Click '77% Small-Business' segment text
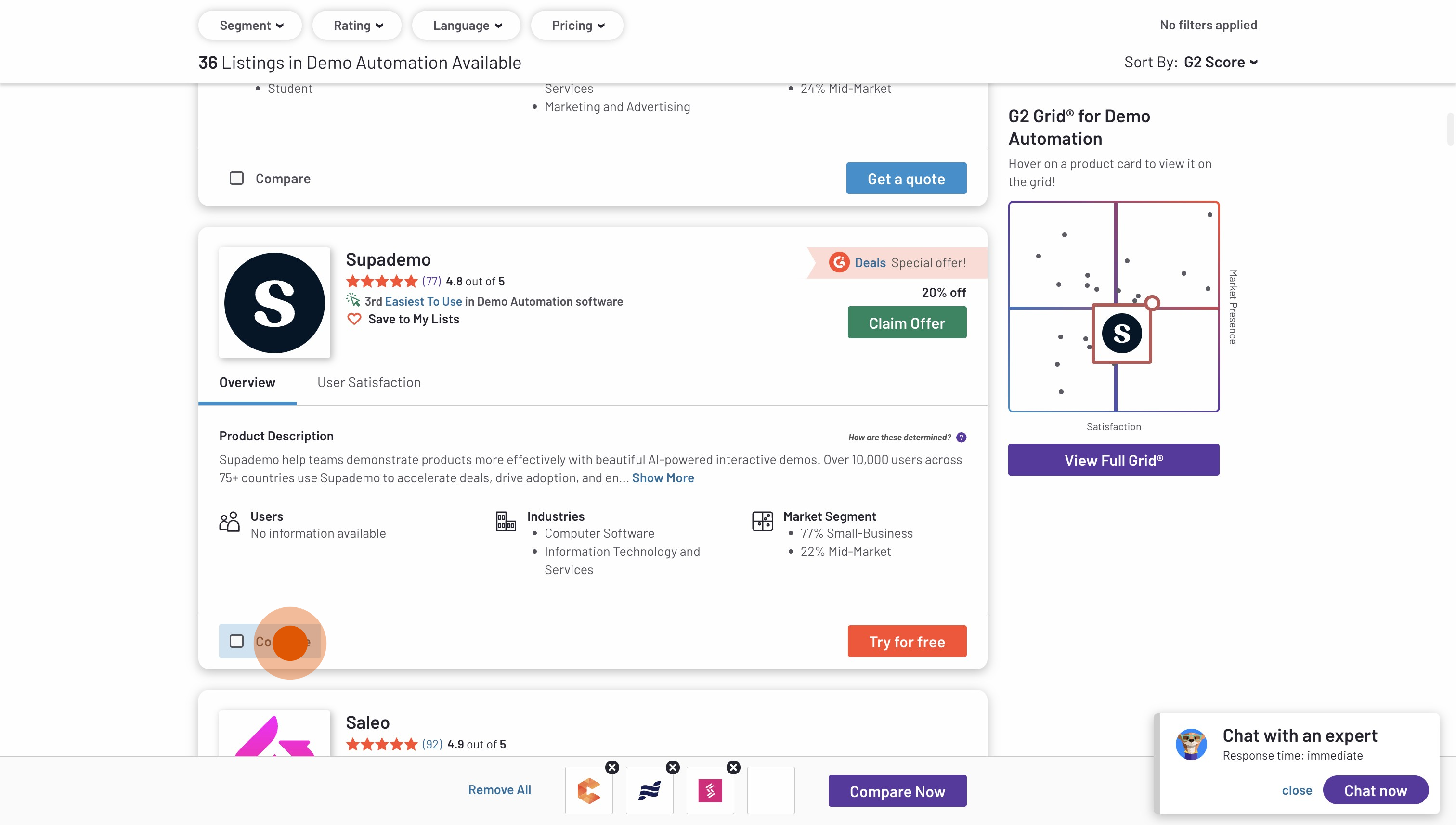The width and height of the screenshot is (1456, 825). pyautogui.click(x=857, y=533)
